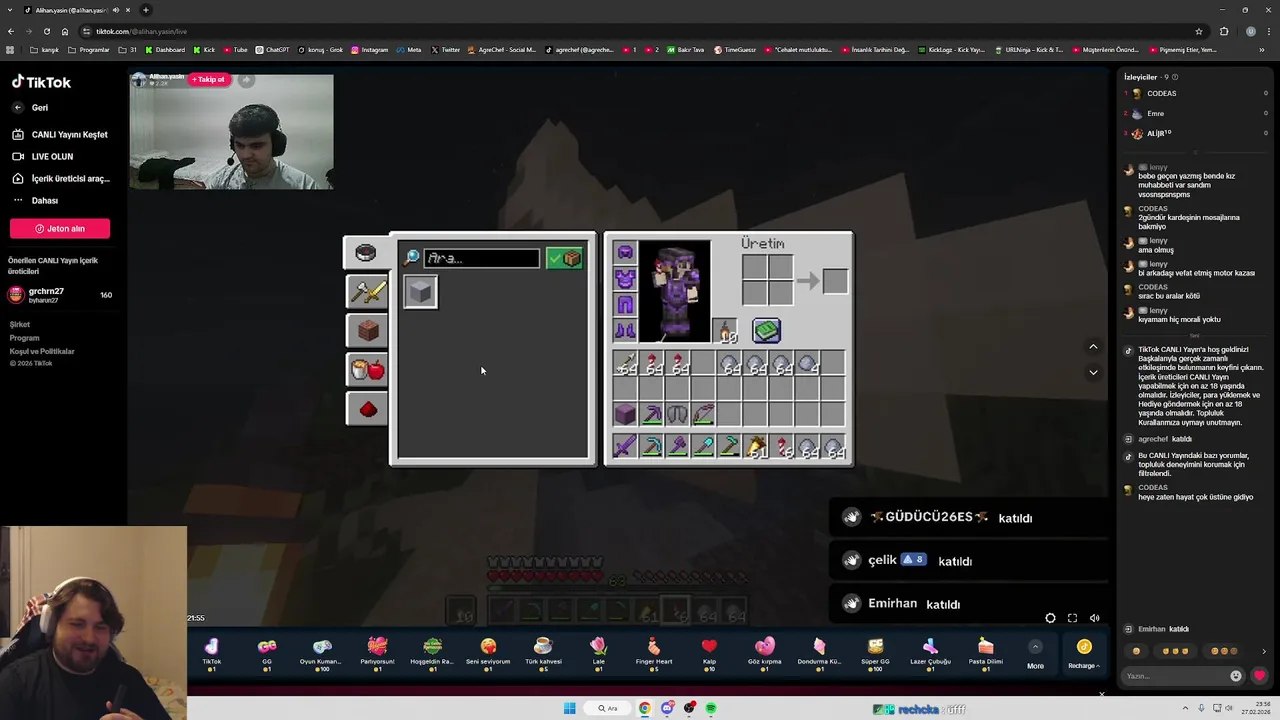This screenshot has width=1280, height=720.
Task: Send the Oyun Kumandası gift
Action: pyautogui.click(x=321, y=653)
